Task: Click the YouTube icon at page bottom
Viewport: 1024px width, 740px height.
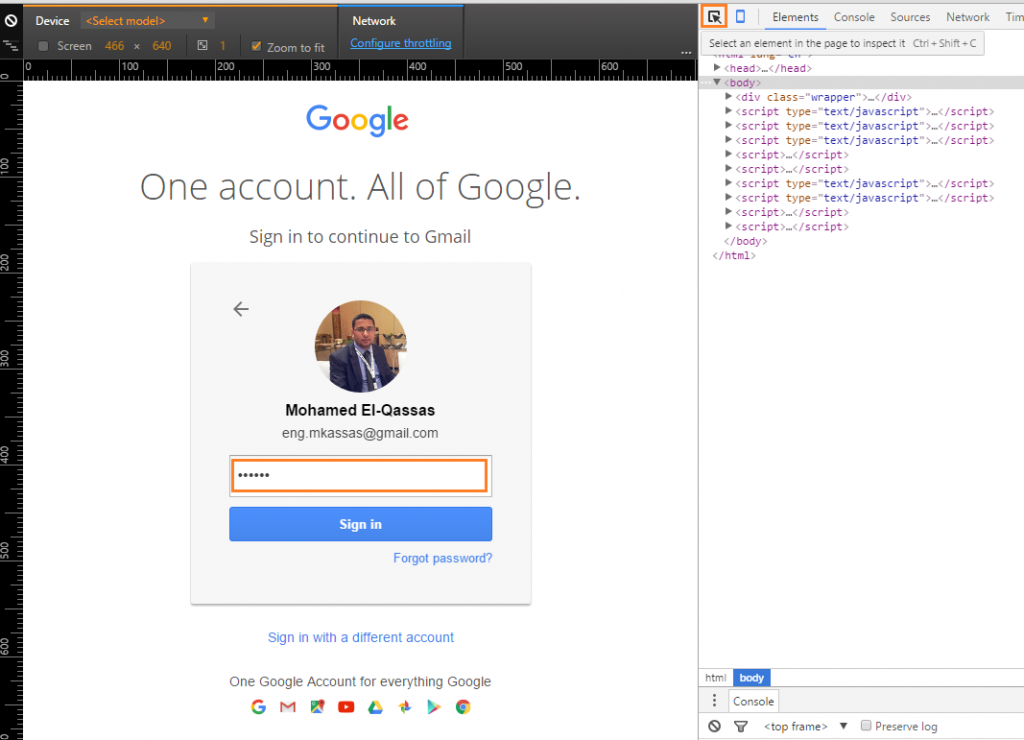Action: tap(347, 707)
